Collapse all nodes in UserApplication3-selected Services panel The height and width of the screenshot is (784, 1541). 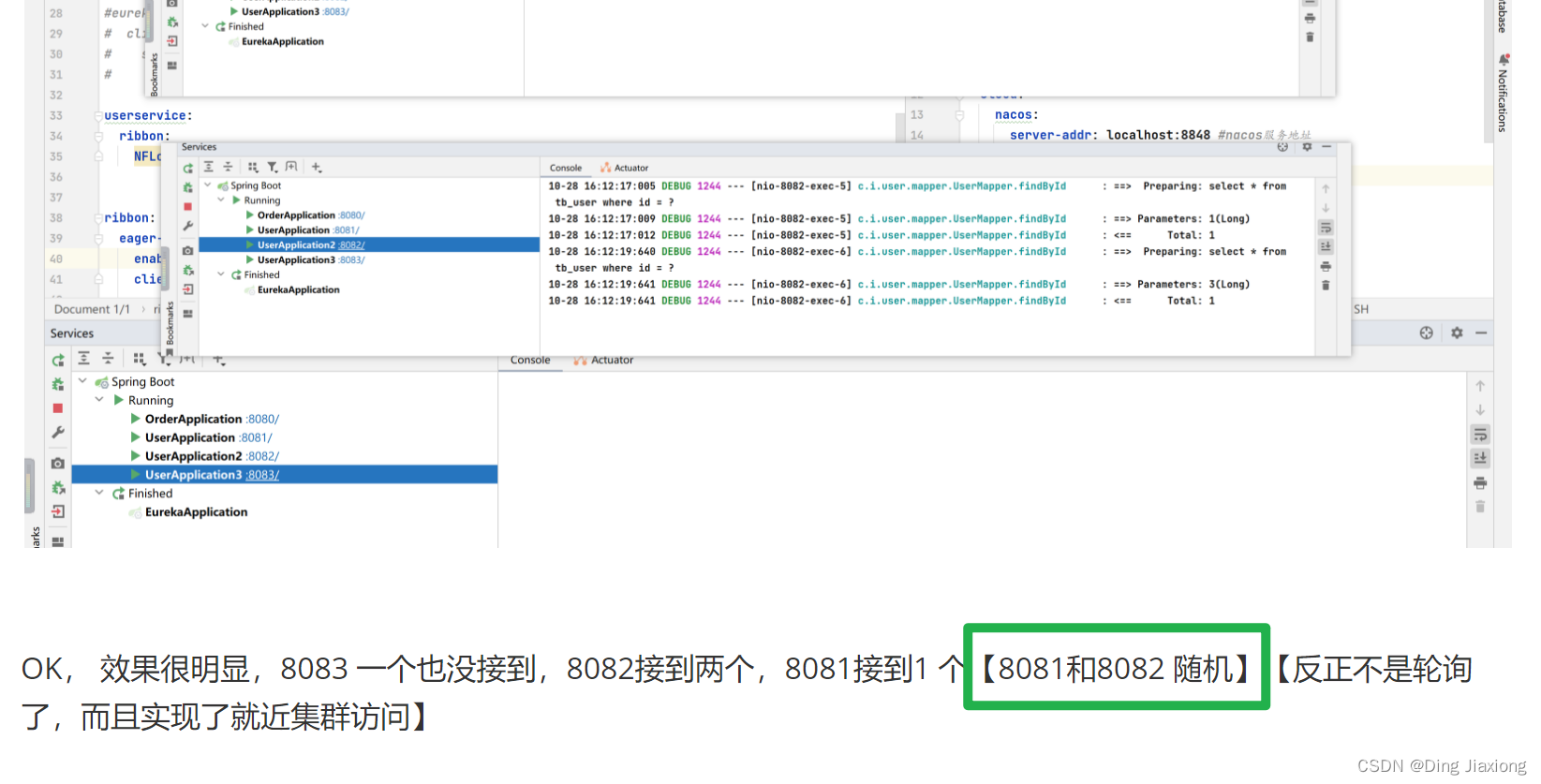[x=108, y=359]
